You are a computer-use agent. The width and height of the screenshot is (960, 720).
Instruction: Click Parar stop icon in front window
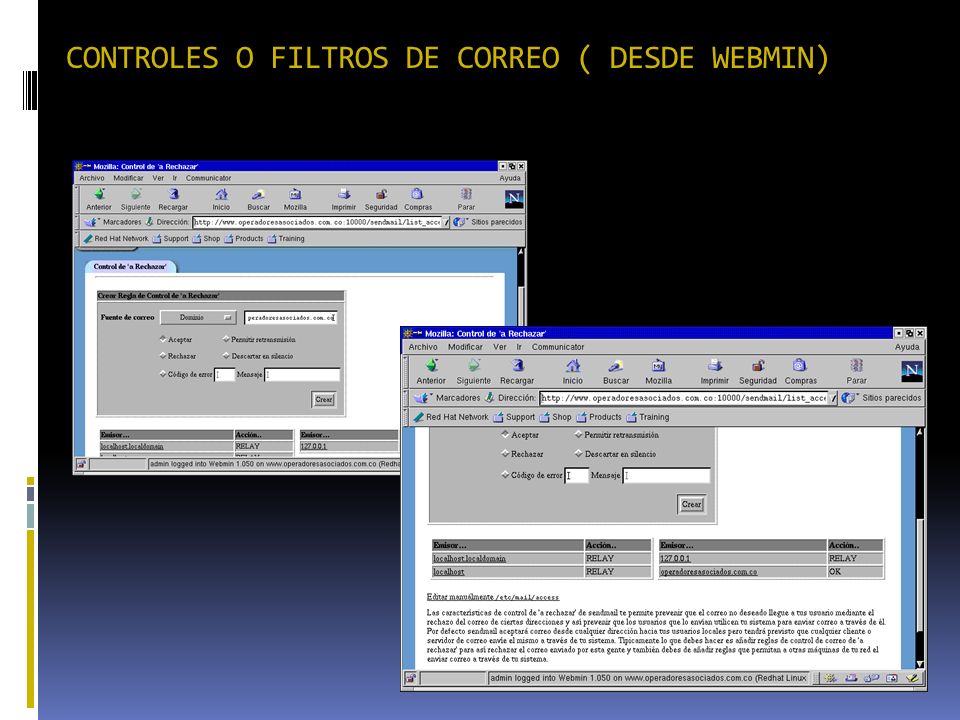[x=856, y=366]
